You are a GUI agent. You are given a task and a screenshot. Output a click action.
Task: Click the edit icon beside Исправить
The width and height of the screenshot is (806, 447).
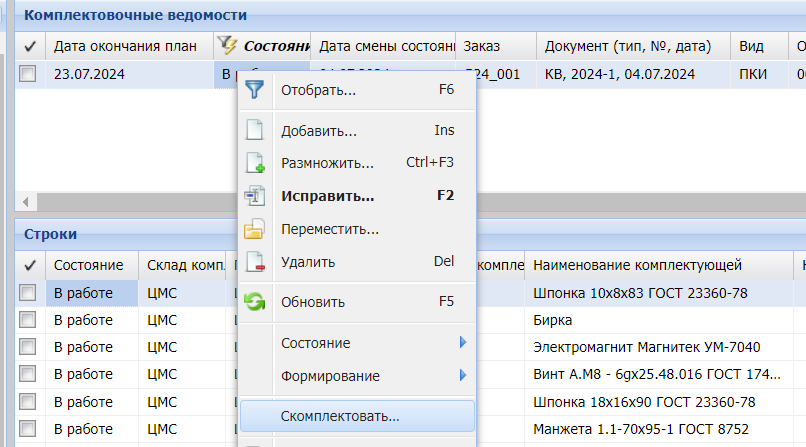point(255,196)
